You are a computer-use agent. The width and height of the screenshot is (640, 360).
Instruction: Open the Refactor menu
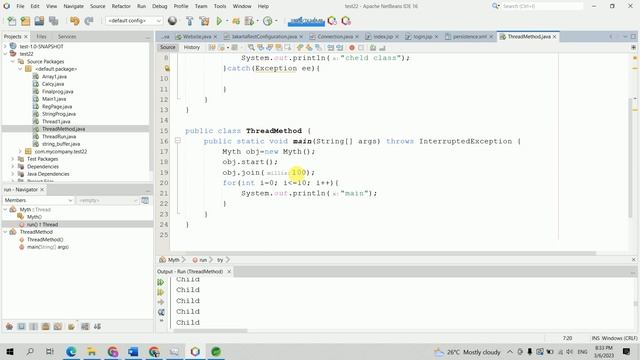tap(121, 6)
